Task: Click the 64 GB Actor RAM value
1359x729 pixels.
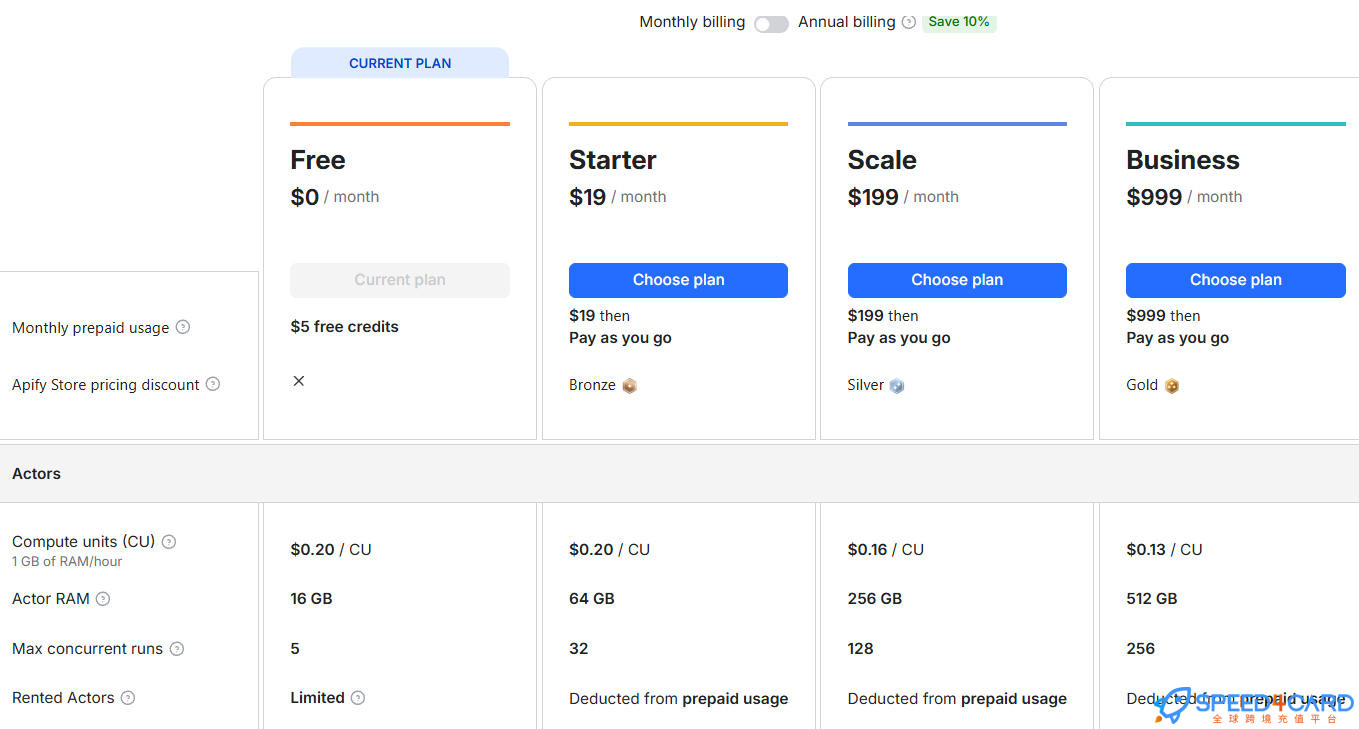Action: coord(592,599)
